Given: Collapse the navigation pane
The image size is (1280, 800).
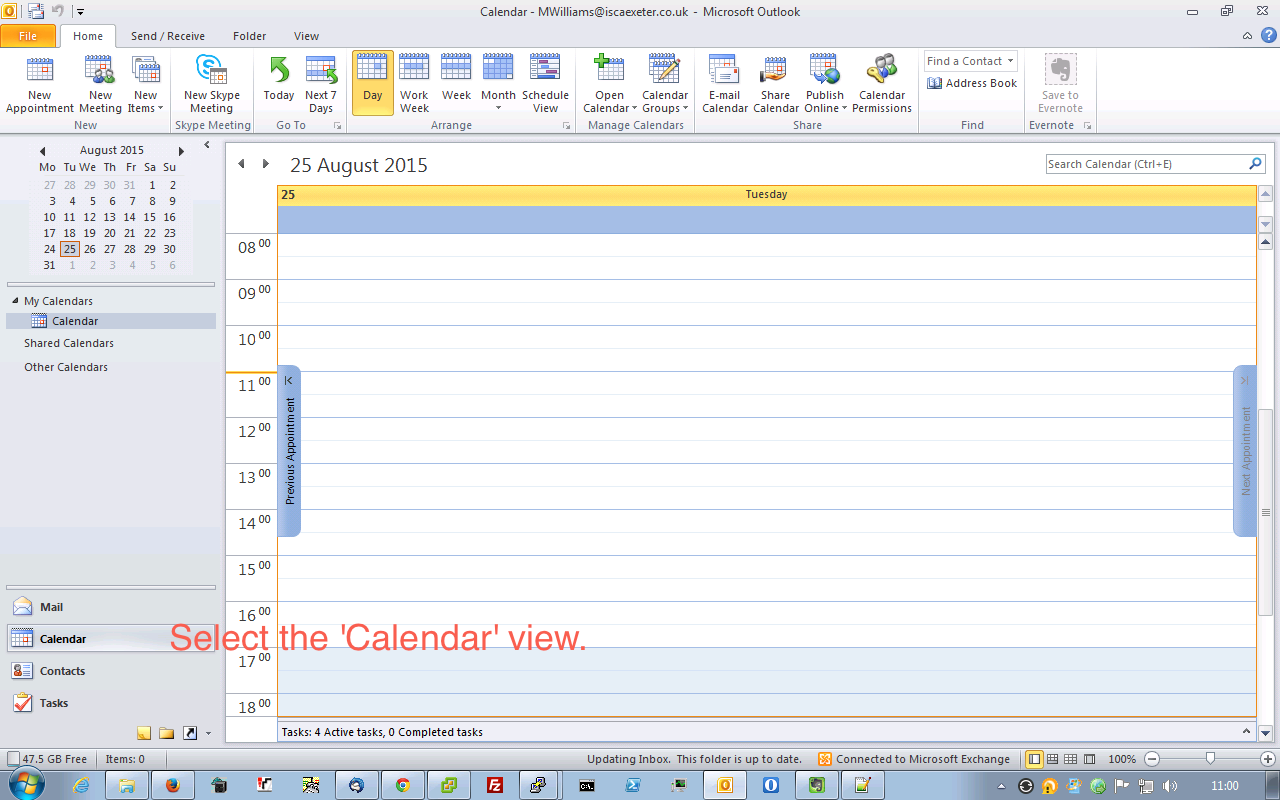Looking at the screenshot, I should click(206, 145).
